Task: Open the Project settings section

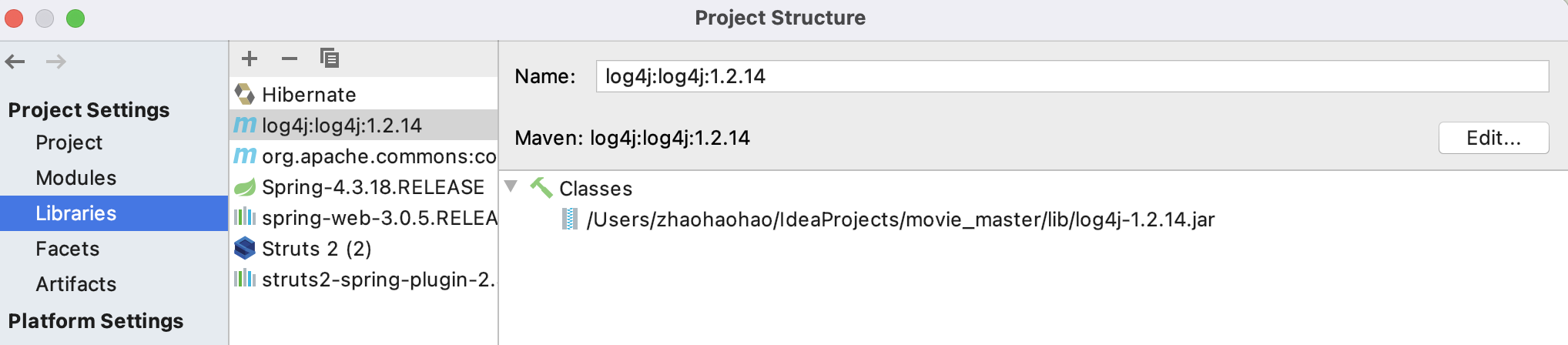Action: (x=69, y=142)
